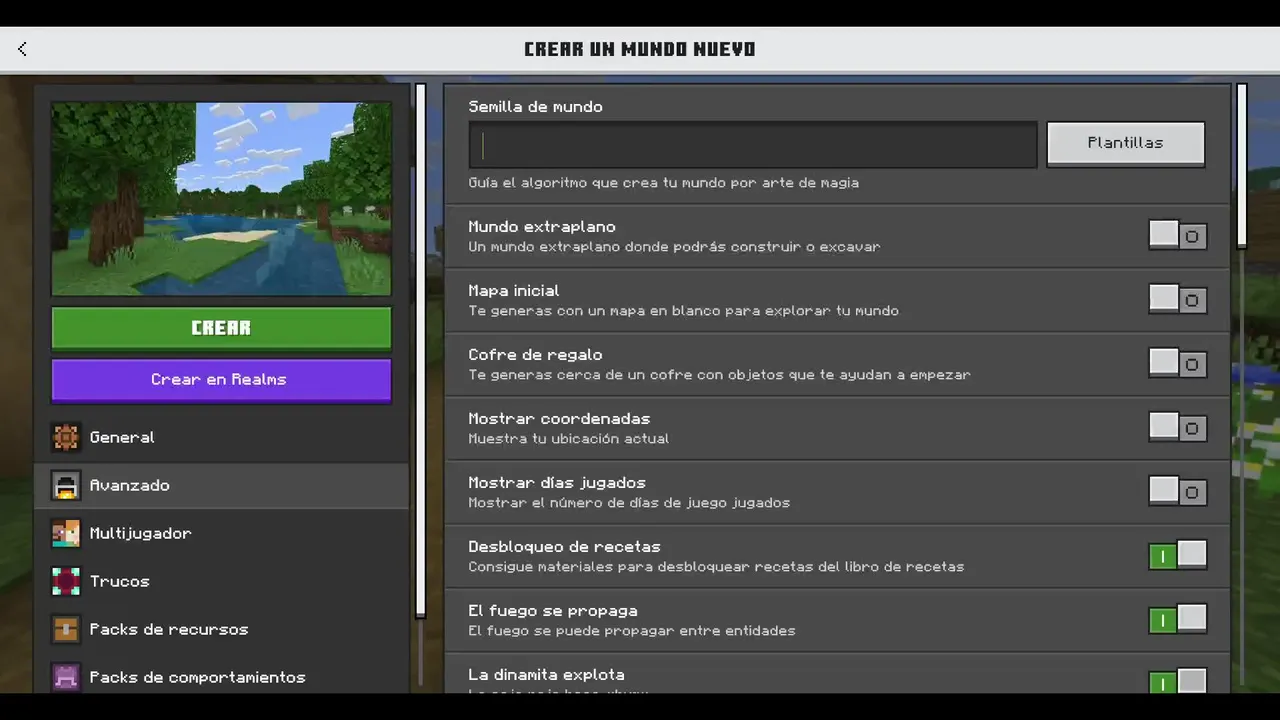Click the green CREAR button
Viewport: 1280px width, 720px height.
point(221,328)
